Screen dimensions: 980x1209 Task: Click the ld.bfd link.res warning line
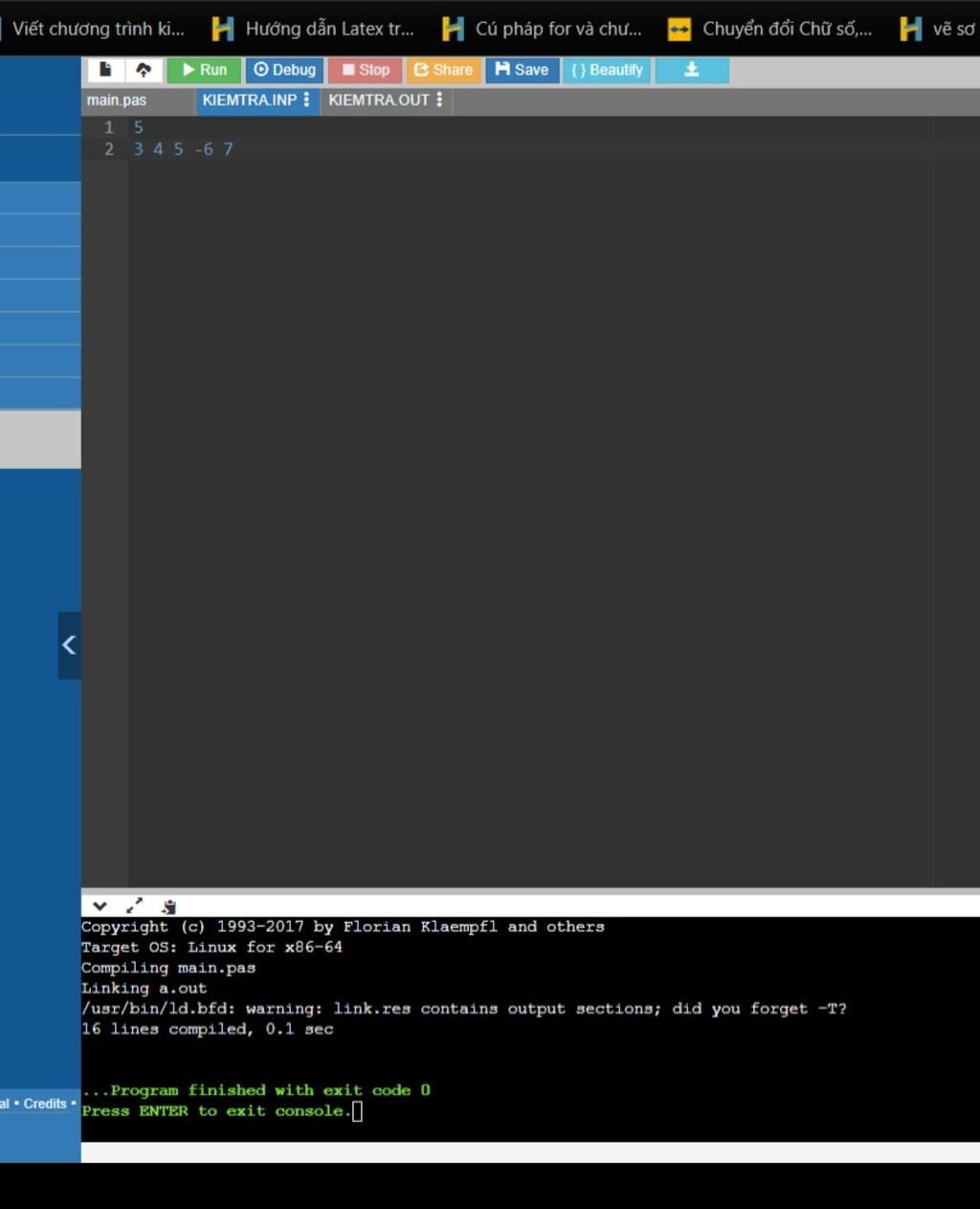click(464, 1009)
